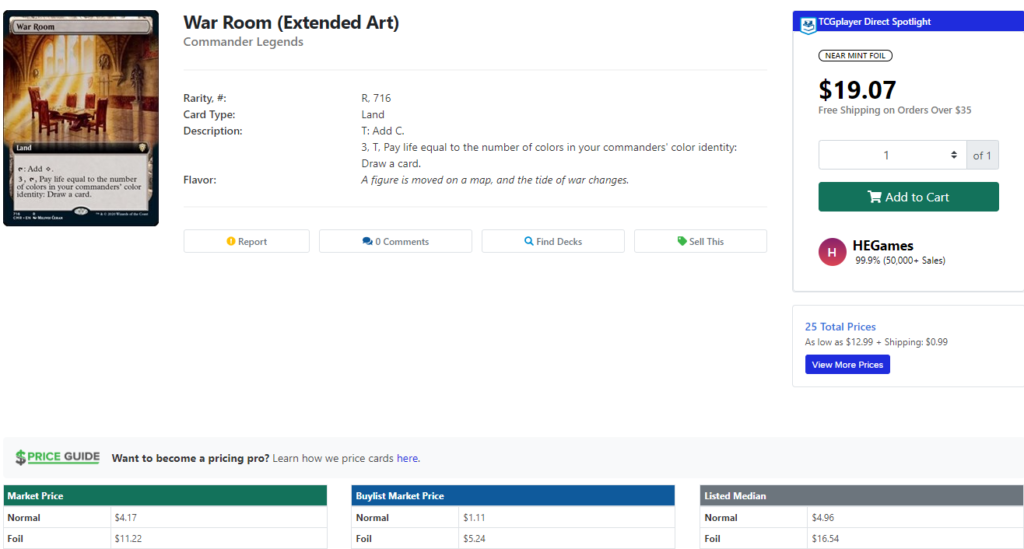Click the TCGplayer Direct shield icon
This screenshot has width=1024, height=549.
point(808,25)
